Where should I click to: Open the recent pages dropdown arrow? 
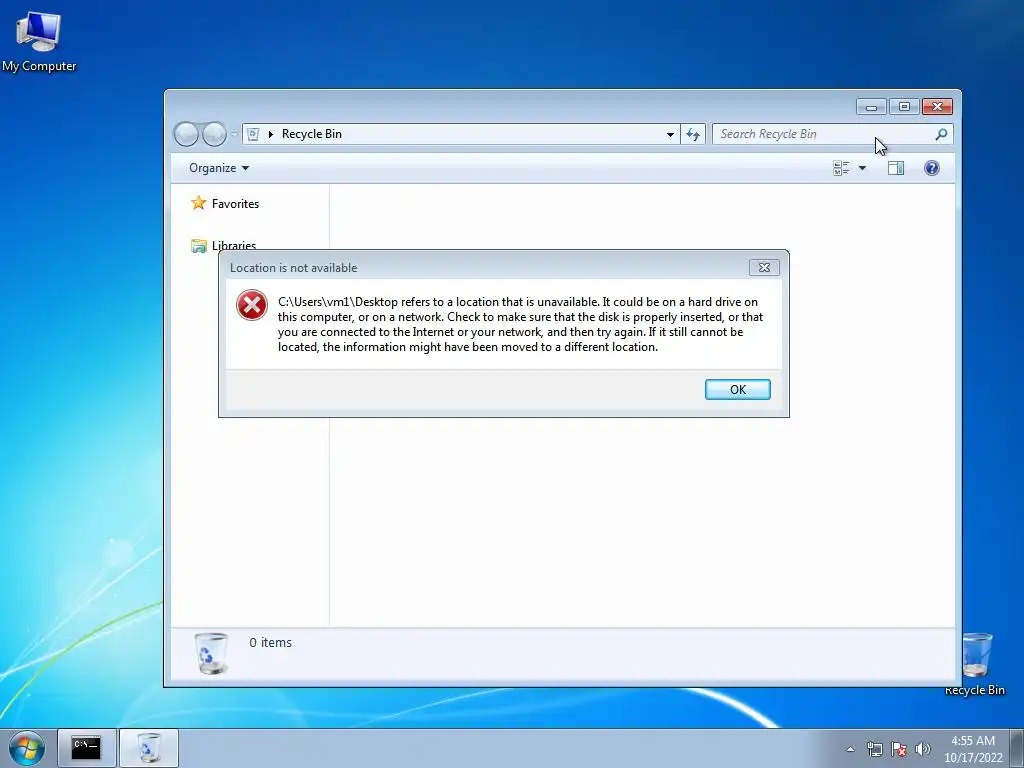234,134
